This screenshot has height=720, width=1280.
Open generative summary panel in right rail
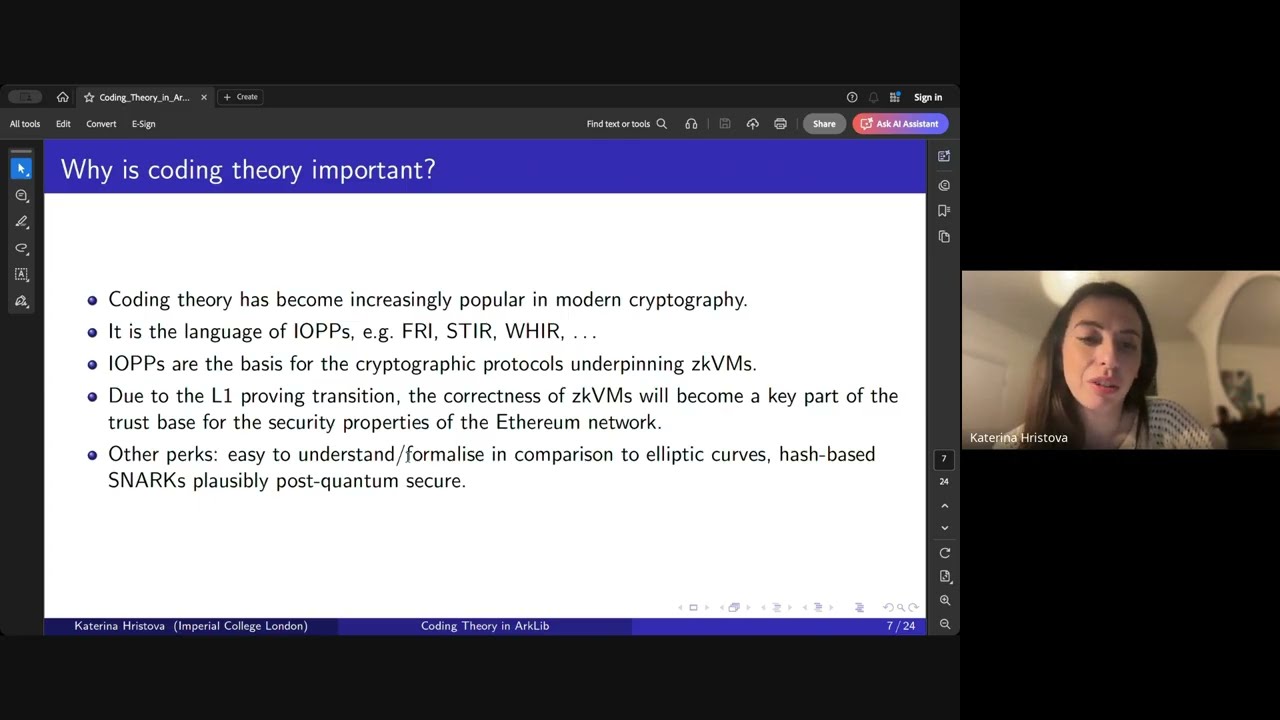pyautogui.click(x=944, y=156)
